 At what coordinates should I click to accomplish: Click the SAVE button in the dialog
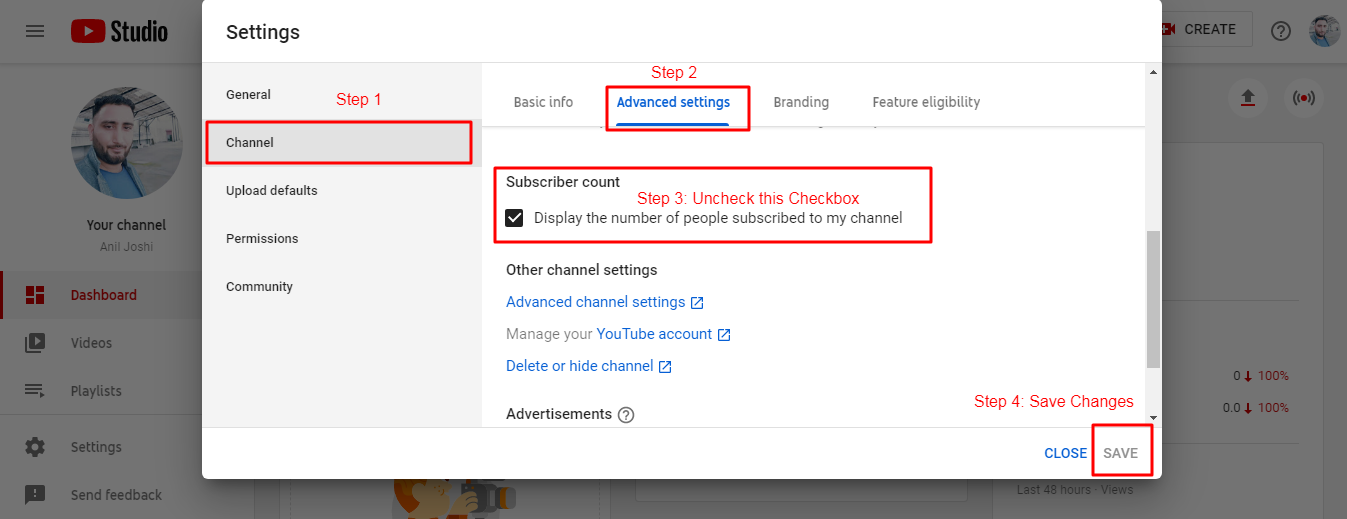1120,453
